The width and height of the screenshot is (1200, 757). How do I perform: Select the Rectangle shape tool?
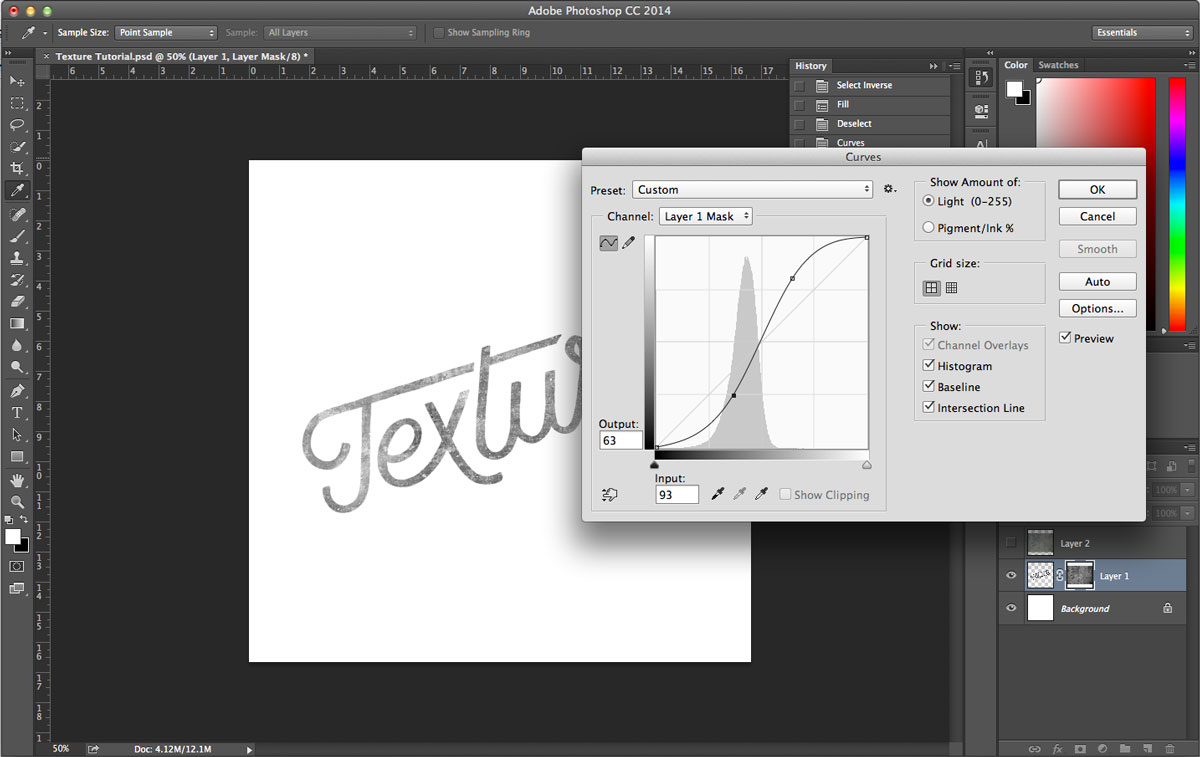(x=17, y=457)
